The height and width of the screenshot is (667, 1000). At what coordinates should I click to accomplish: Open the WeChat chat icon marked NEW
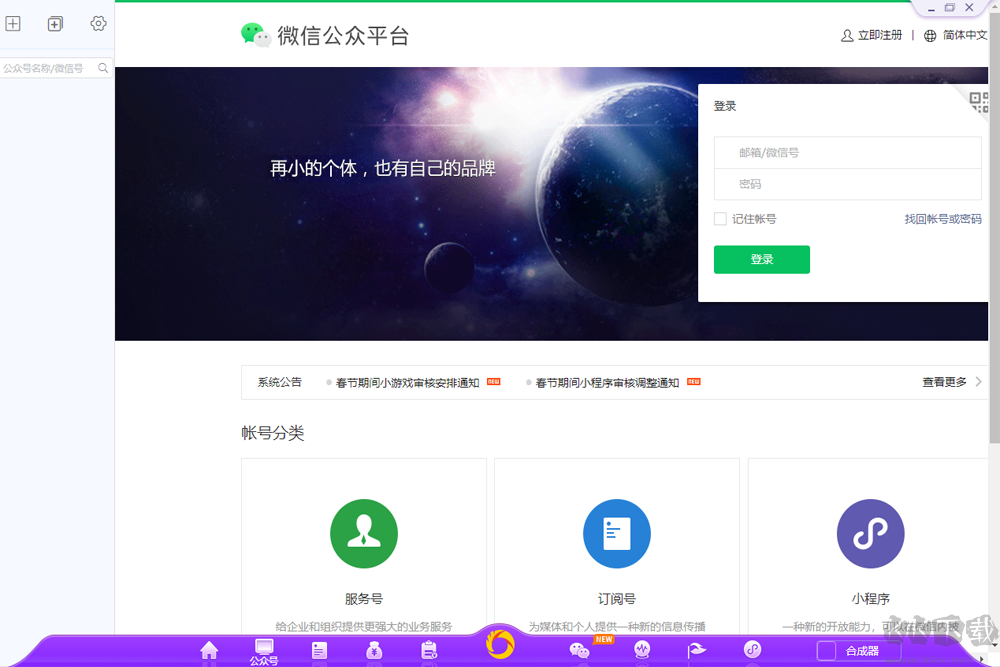click(x=580, y=650)
